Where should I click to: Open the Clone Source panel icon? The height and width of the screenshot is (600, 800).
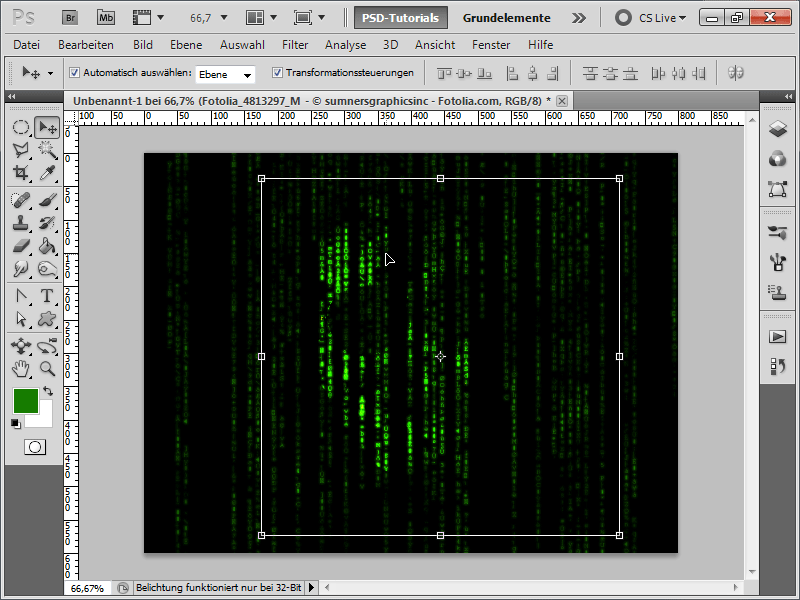coord(778,292)
